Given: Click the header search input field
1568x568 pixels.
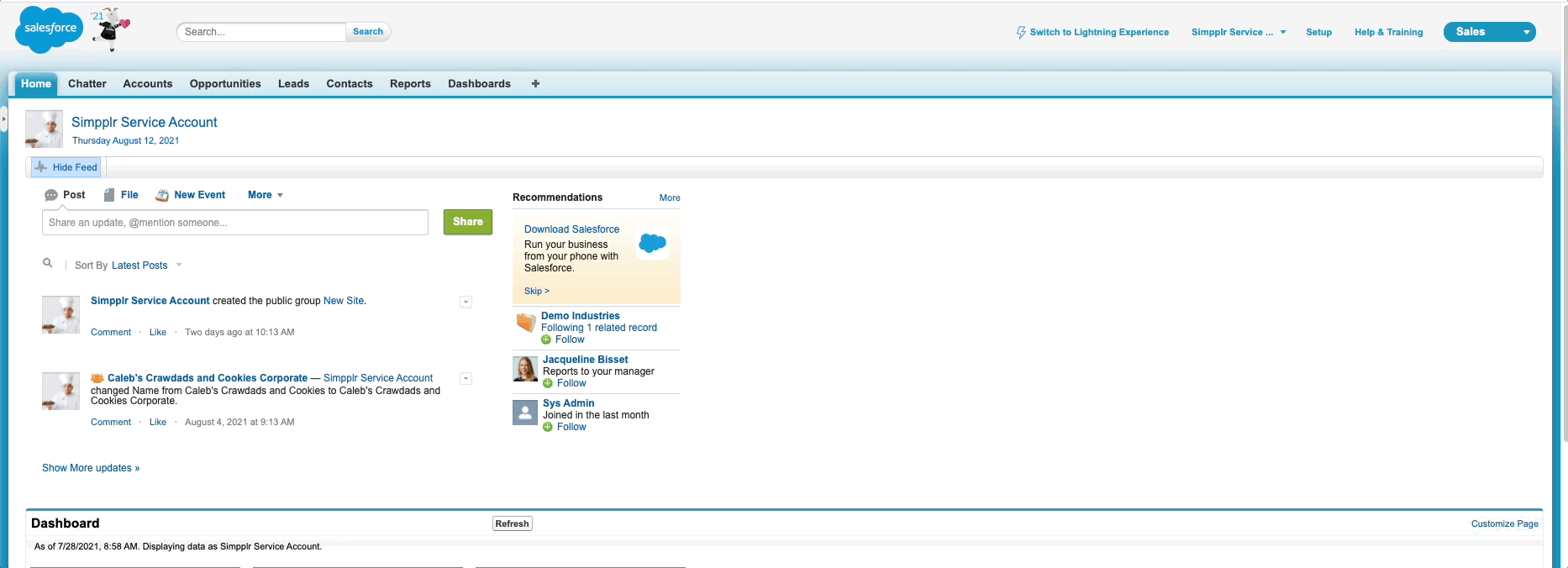Looking at the screenshot, I should [x=261, y=32].
